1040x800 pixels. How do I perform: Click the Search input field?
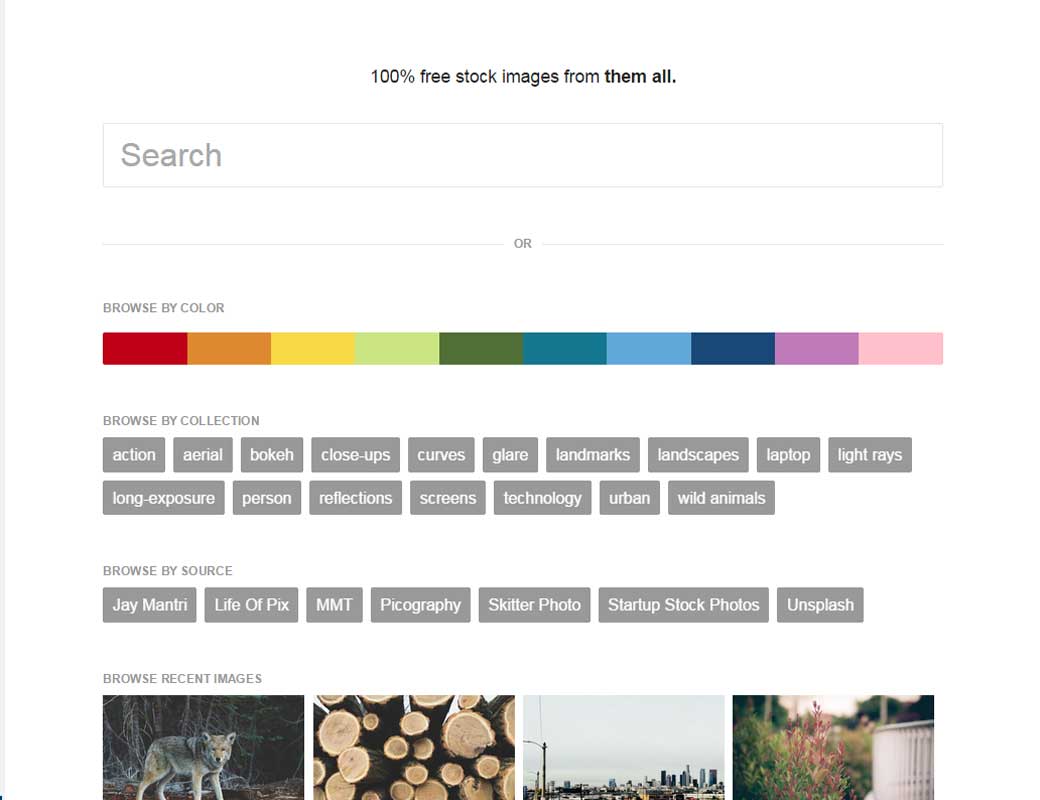pos(522,155)
